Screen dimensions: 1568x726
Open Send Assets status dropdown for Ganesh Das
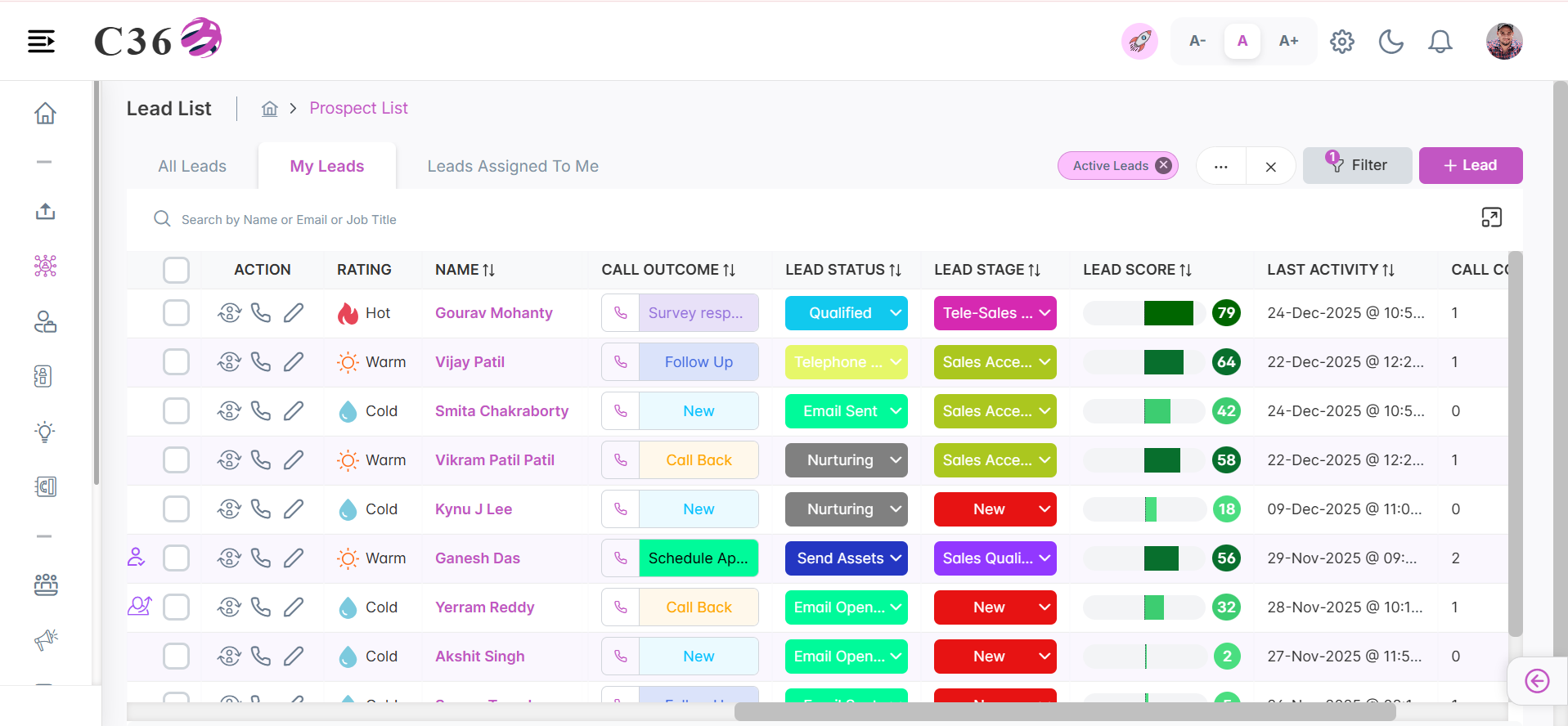coord(846,558)
